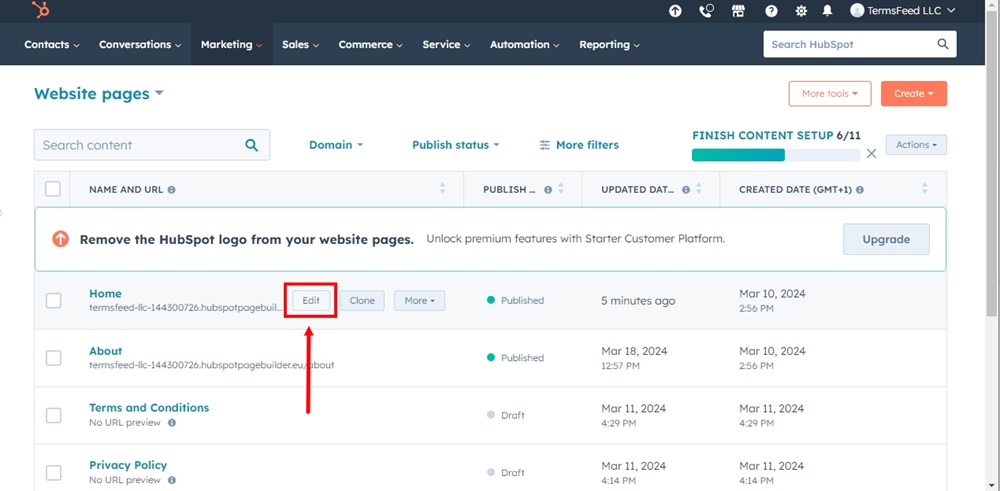Image resolution: width=1000 pixels, height=491 pixels.
Task: Open the More dropdown on Home row
Action: (x=419, y=300)
